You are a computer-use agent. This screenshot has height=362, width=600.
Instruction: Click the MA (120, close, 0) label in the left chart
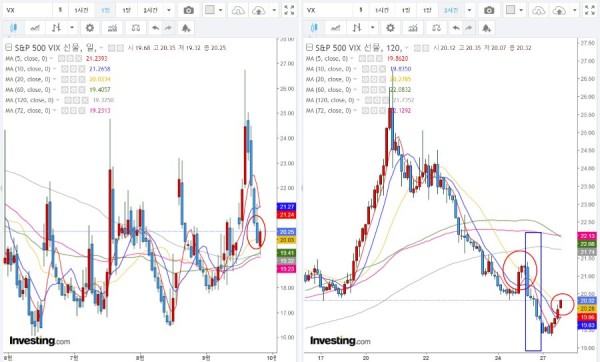coord(29,100)
